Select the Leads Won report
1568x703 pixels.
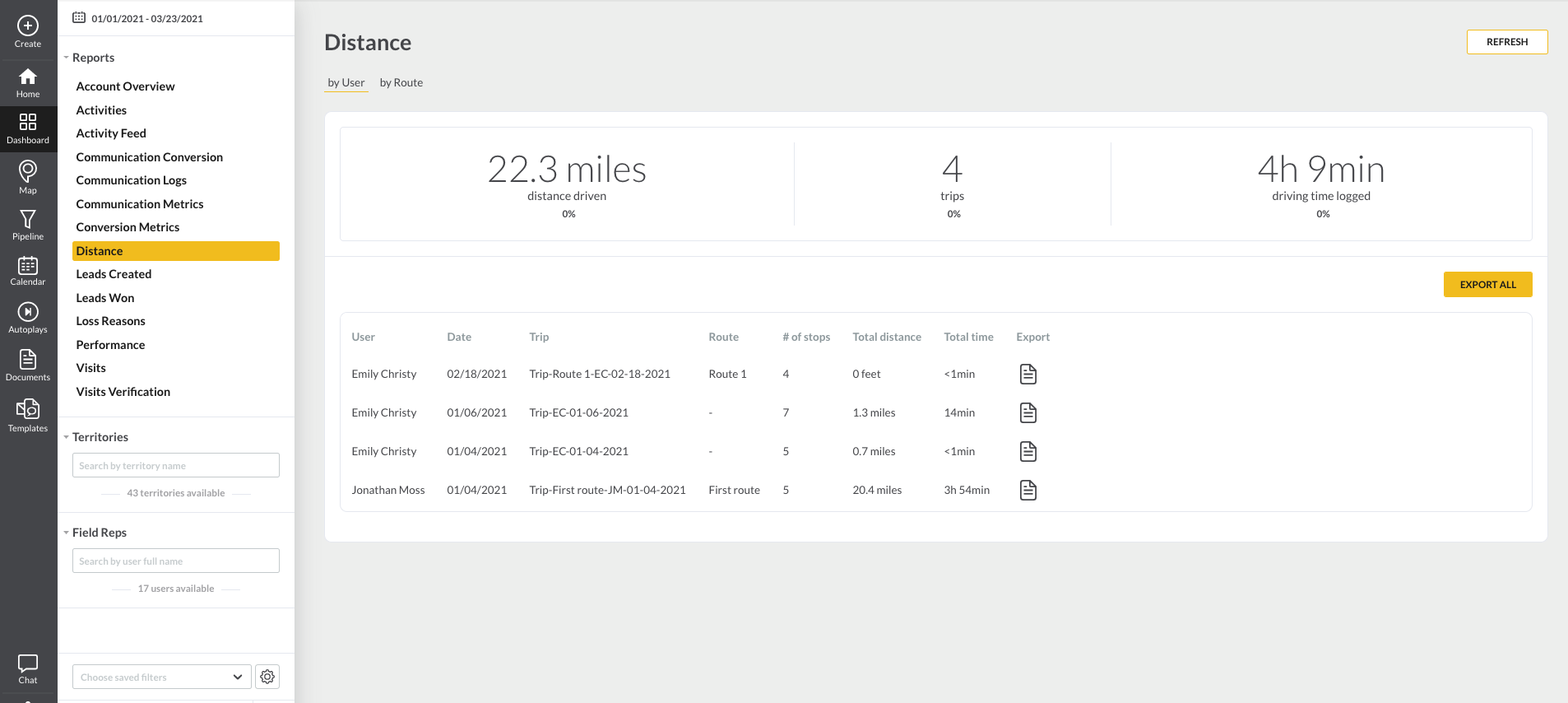tap(105, 298)
